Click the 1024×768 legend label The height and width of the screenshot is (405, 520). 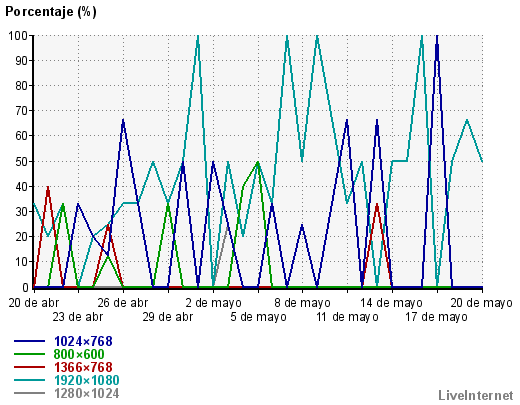click(83, 341)
